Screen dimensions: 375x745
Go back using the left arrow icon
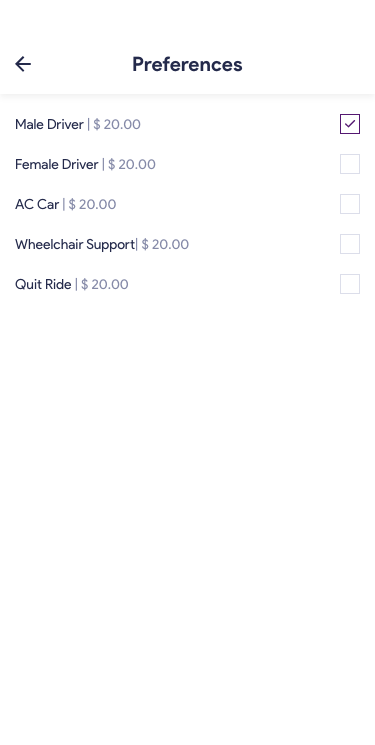[x=23, y=64]
